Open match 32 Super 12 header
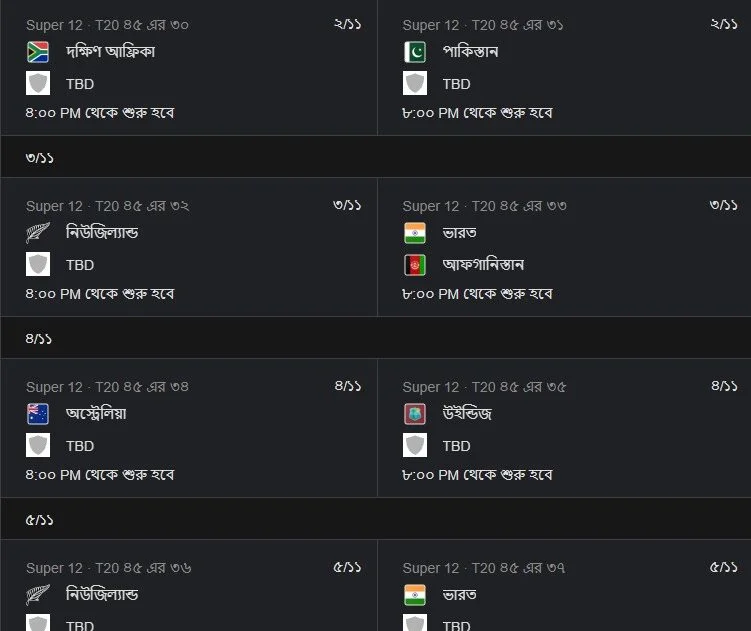The image size is (751, 631). click(x=108, y=206)
